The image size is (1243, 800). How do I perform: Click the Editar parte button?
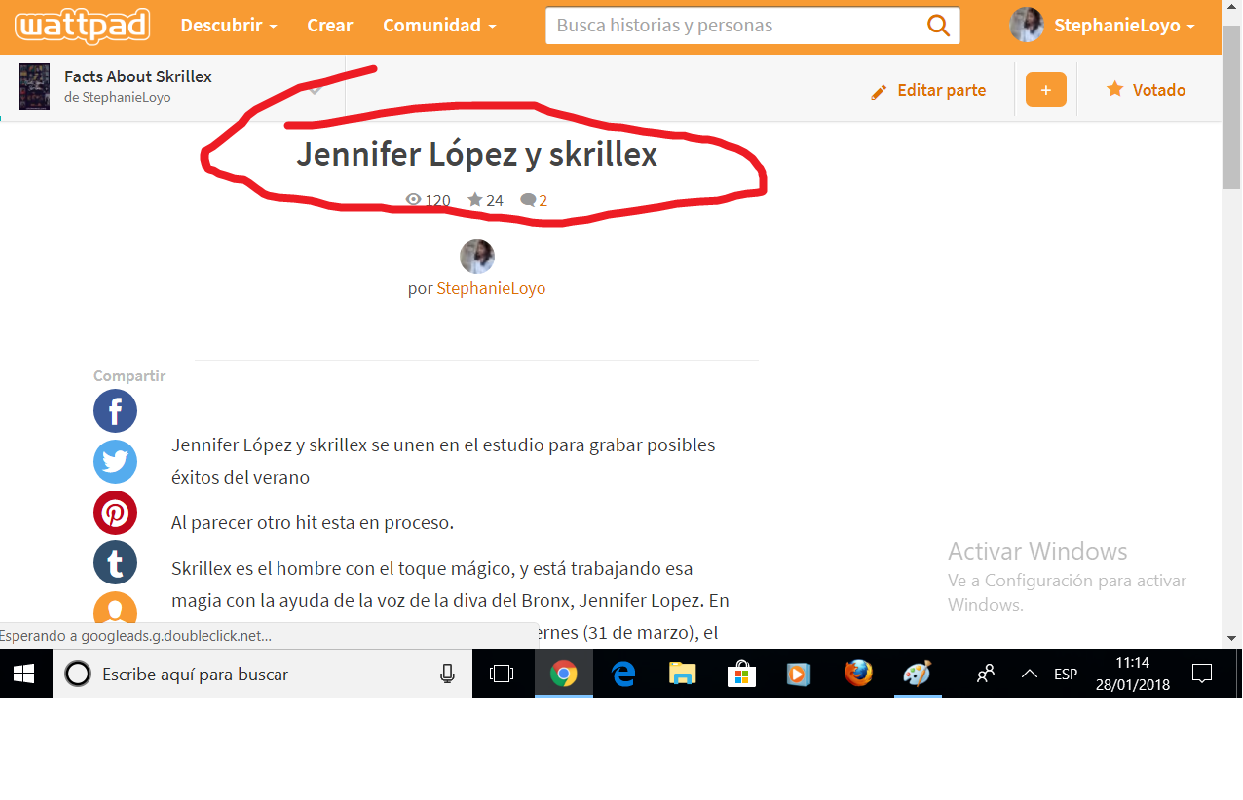(x=928, y=91)
